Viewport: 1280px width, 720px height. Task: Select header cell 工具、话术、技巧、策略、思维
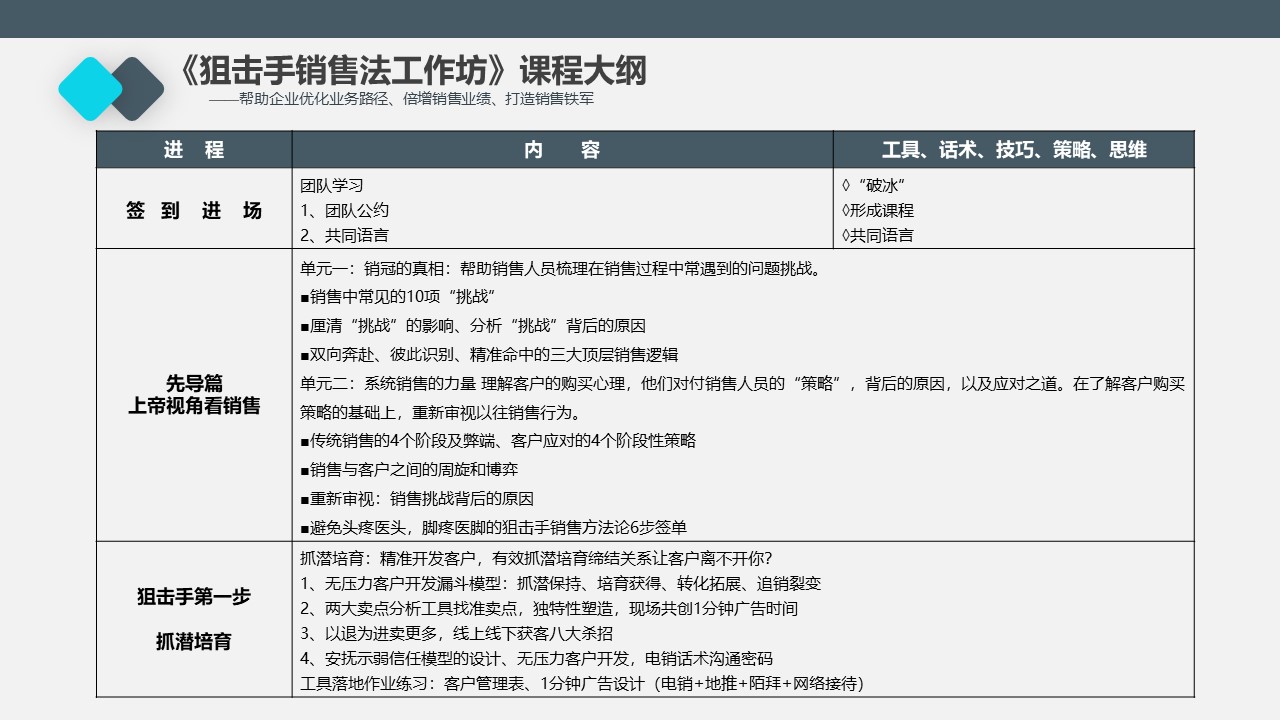1014,150
